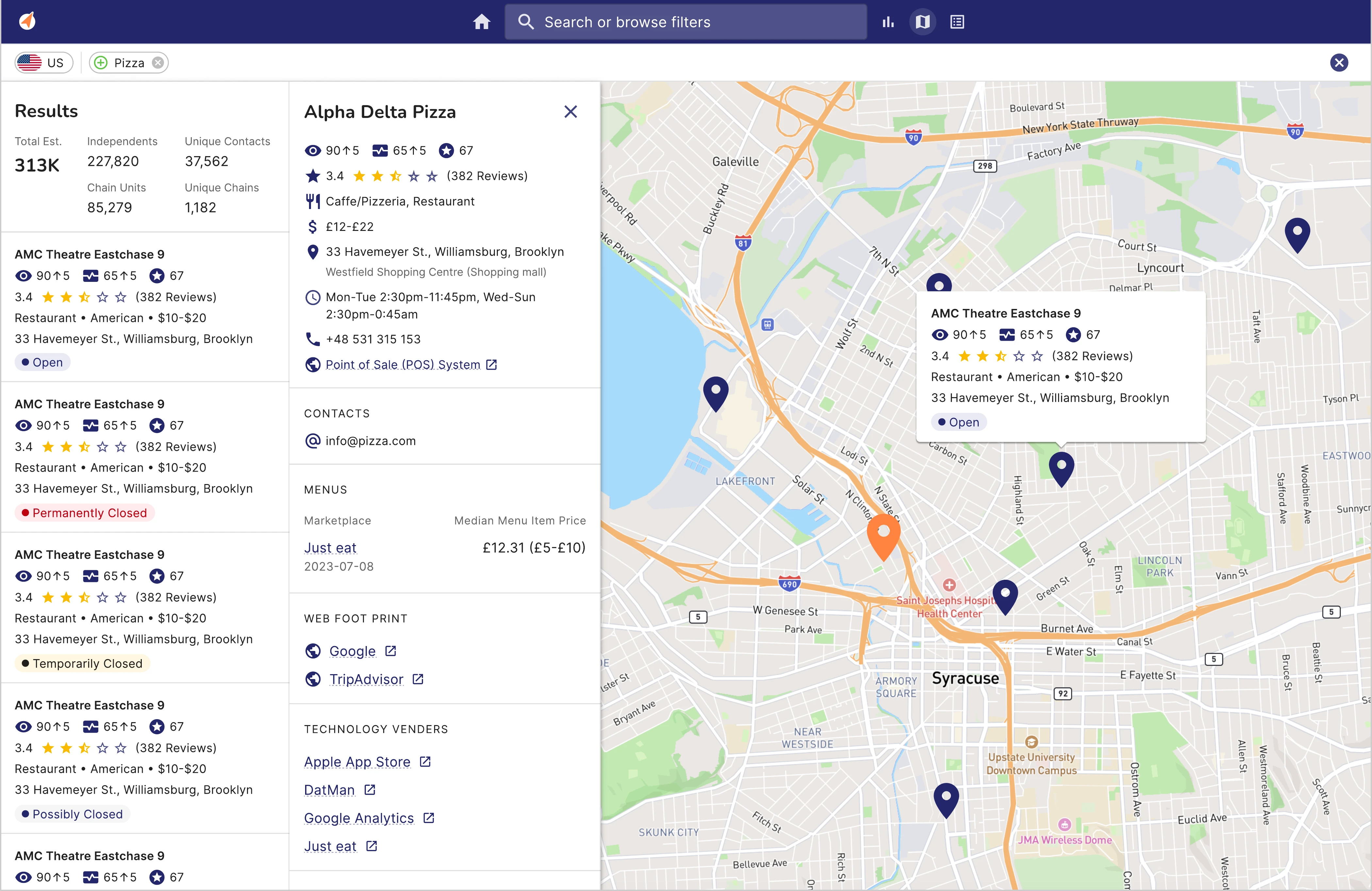Click clock icon beside opening hours
The height and width of the screenshot is (891, 1372).
click(x=312, y=298)
